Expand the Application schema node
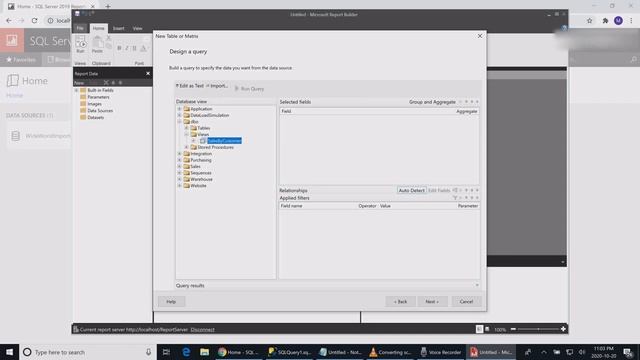 [x=179, y=109]
